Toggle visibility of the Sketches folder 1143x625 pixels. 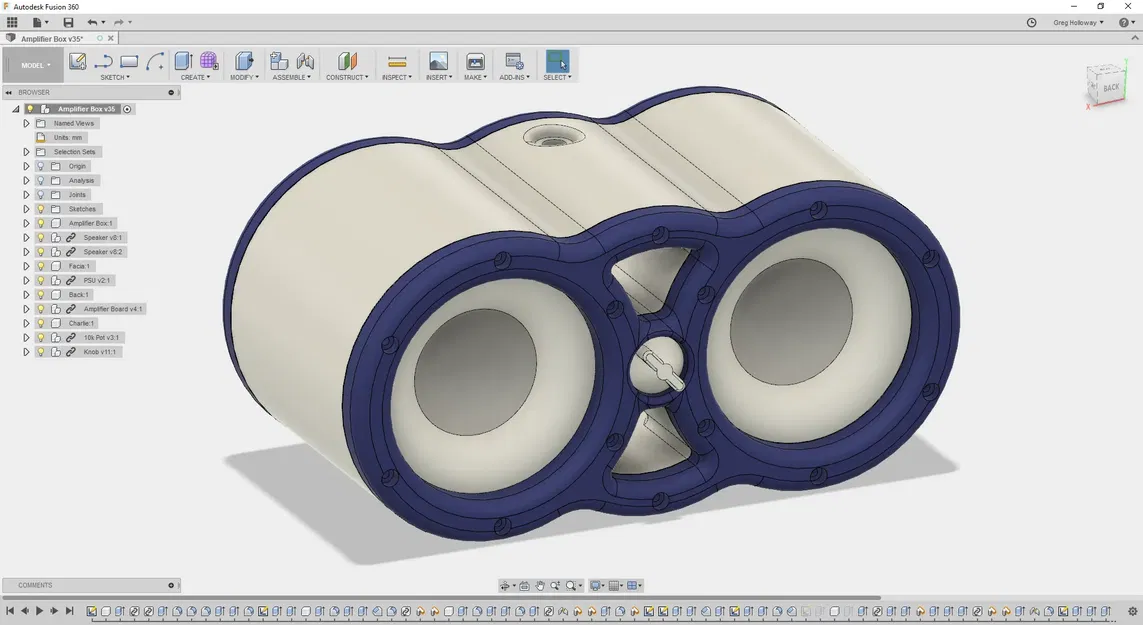click(41, 209)
